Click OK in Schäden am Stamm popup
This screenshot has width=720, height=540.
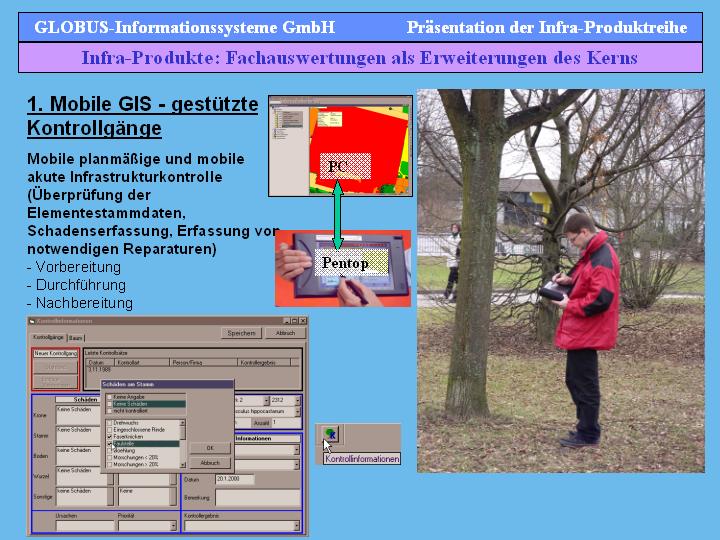210,448
